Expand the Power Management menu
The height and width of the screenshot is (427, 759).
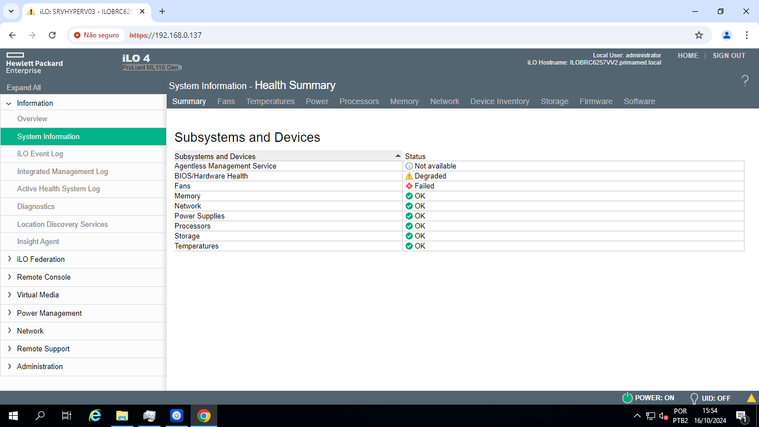pyautogui.click(x=49, y=313)
